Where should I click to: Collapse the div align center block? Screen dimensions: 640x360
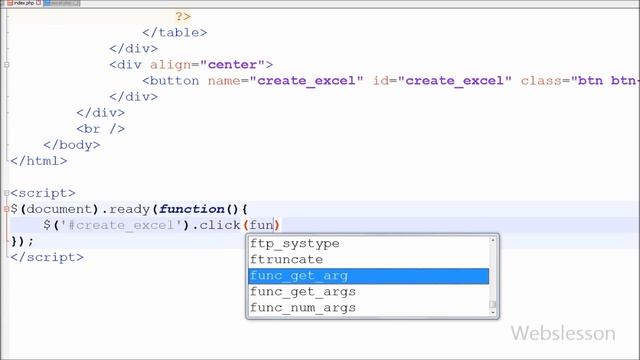(6, 64)
